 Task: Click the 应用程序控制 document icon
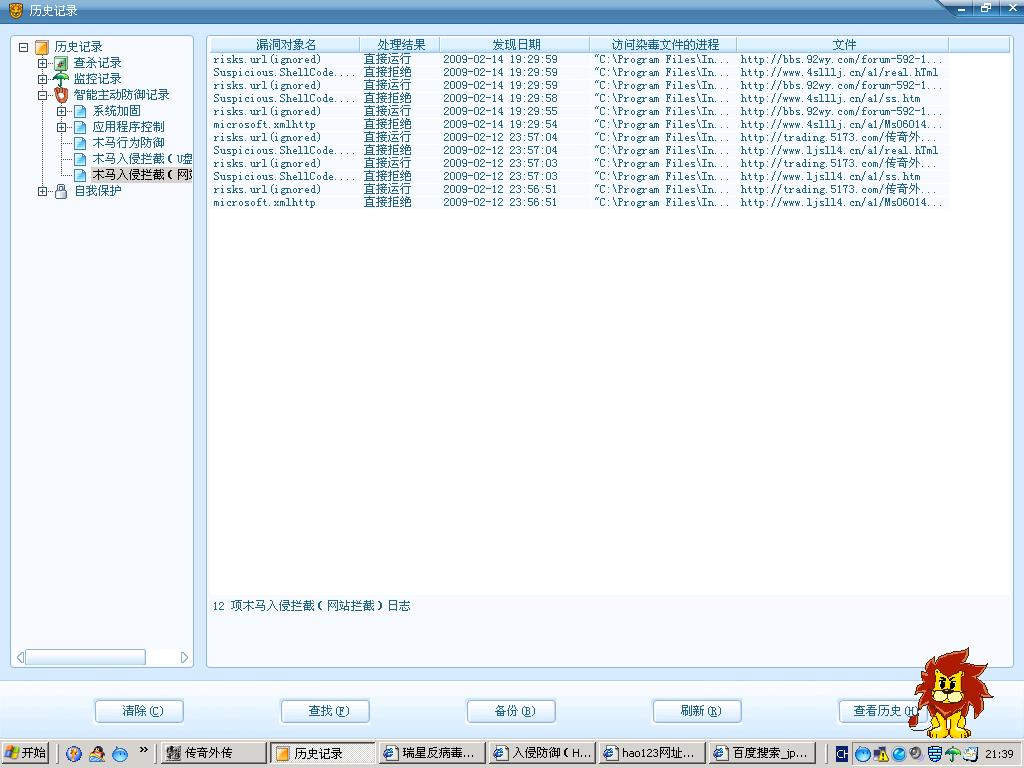(80, 127)
